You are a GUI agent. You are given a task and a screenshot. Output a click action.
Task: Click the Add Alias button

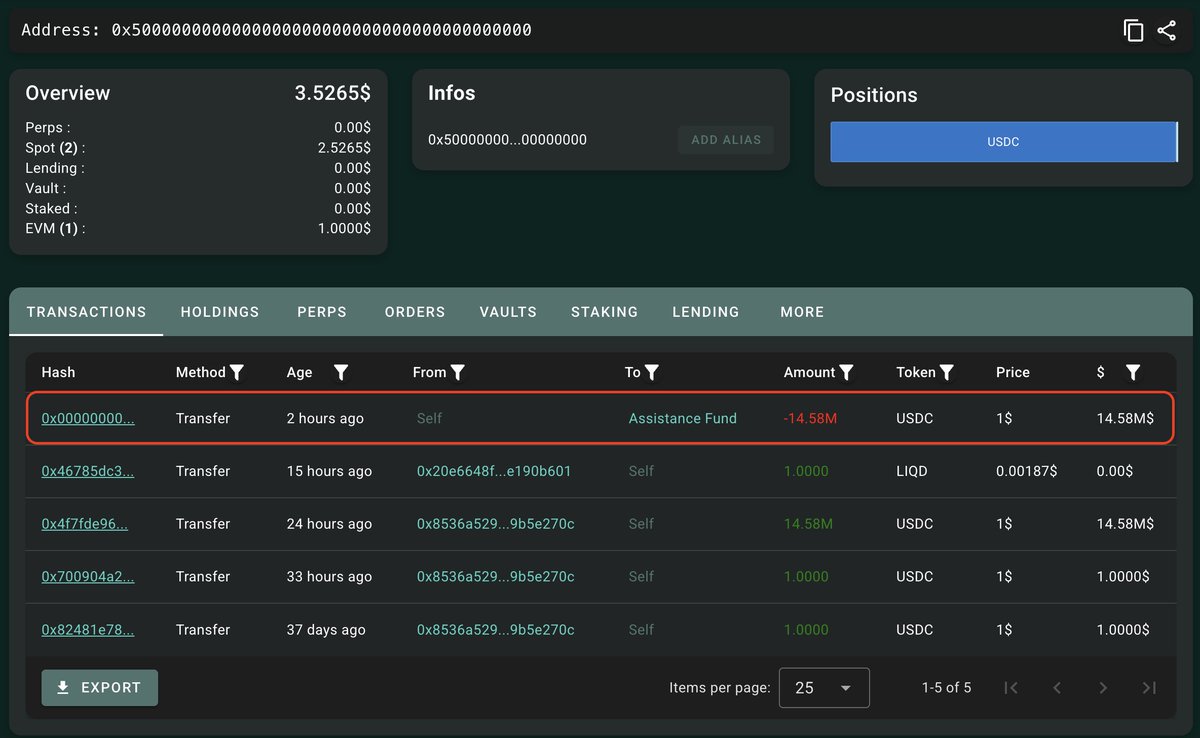[x=726, y=140]
